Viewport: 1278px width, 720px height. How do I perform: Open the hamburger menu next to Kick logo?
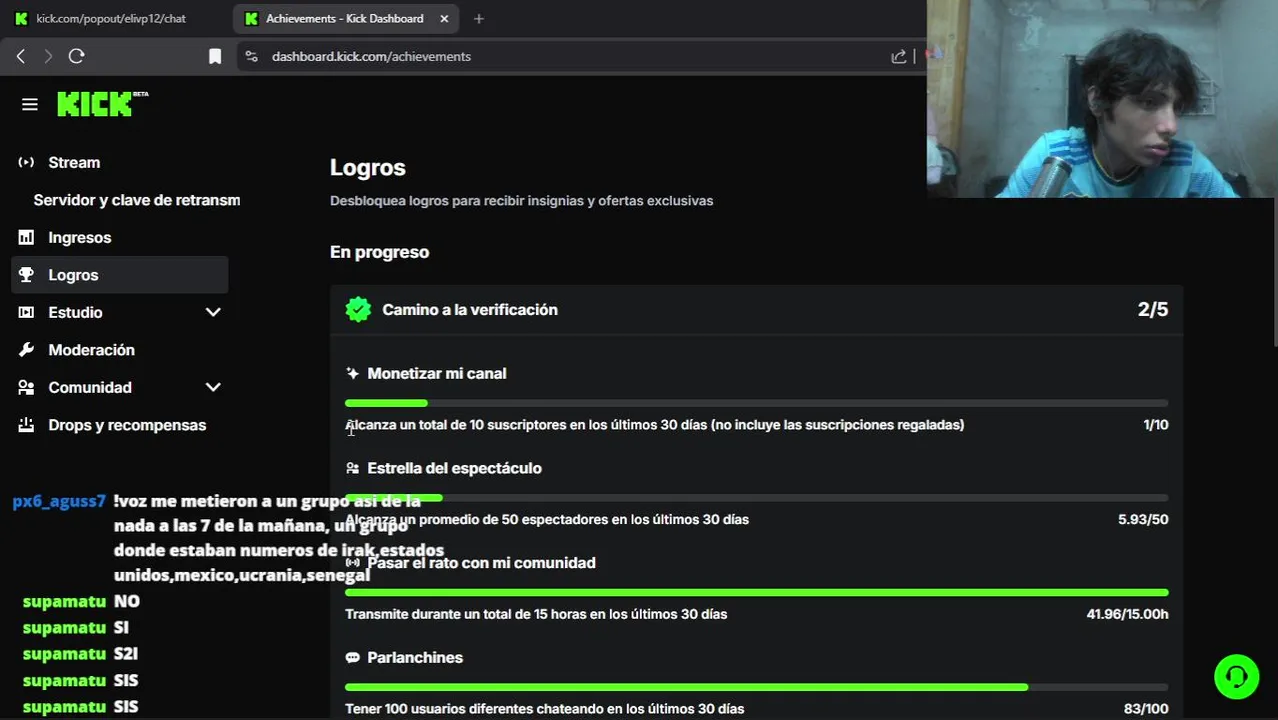29,104
